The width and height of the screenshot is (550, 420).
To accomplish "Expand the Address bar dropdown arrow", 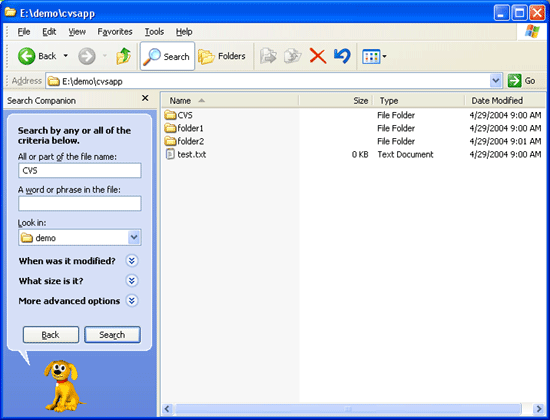I will pos(495,81).
